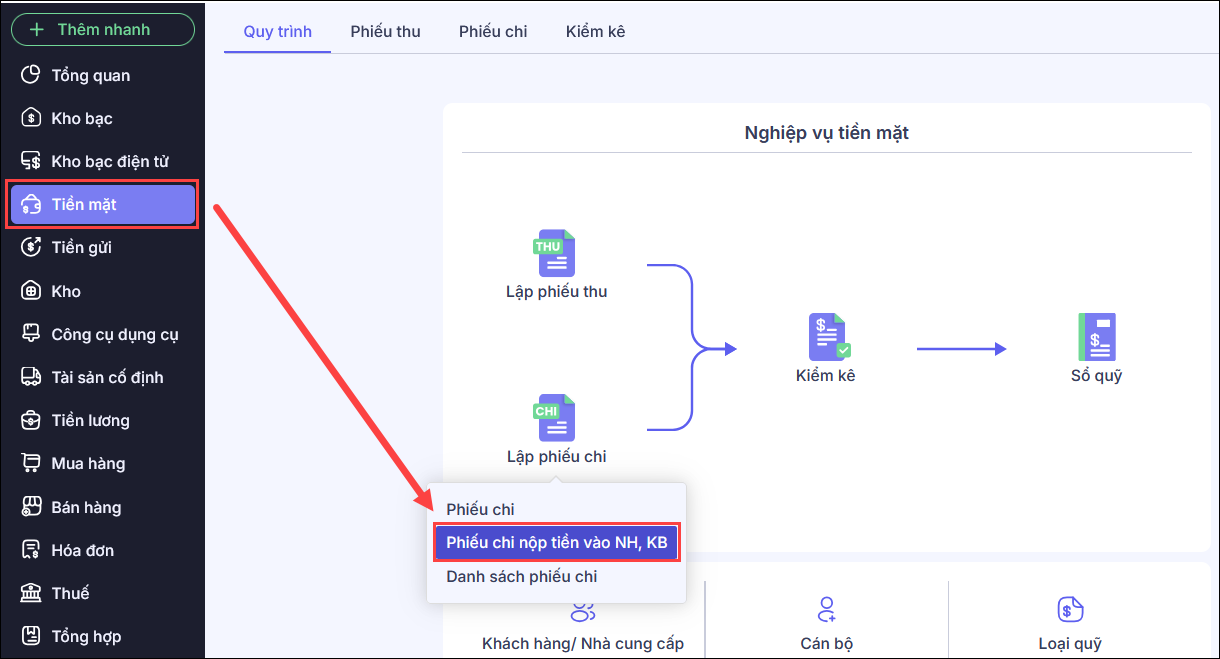Click the Tổng hợp icon
1220x659 pixels.
click(32, 636)
